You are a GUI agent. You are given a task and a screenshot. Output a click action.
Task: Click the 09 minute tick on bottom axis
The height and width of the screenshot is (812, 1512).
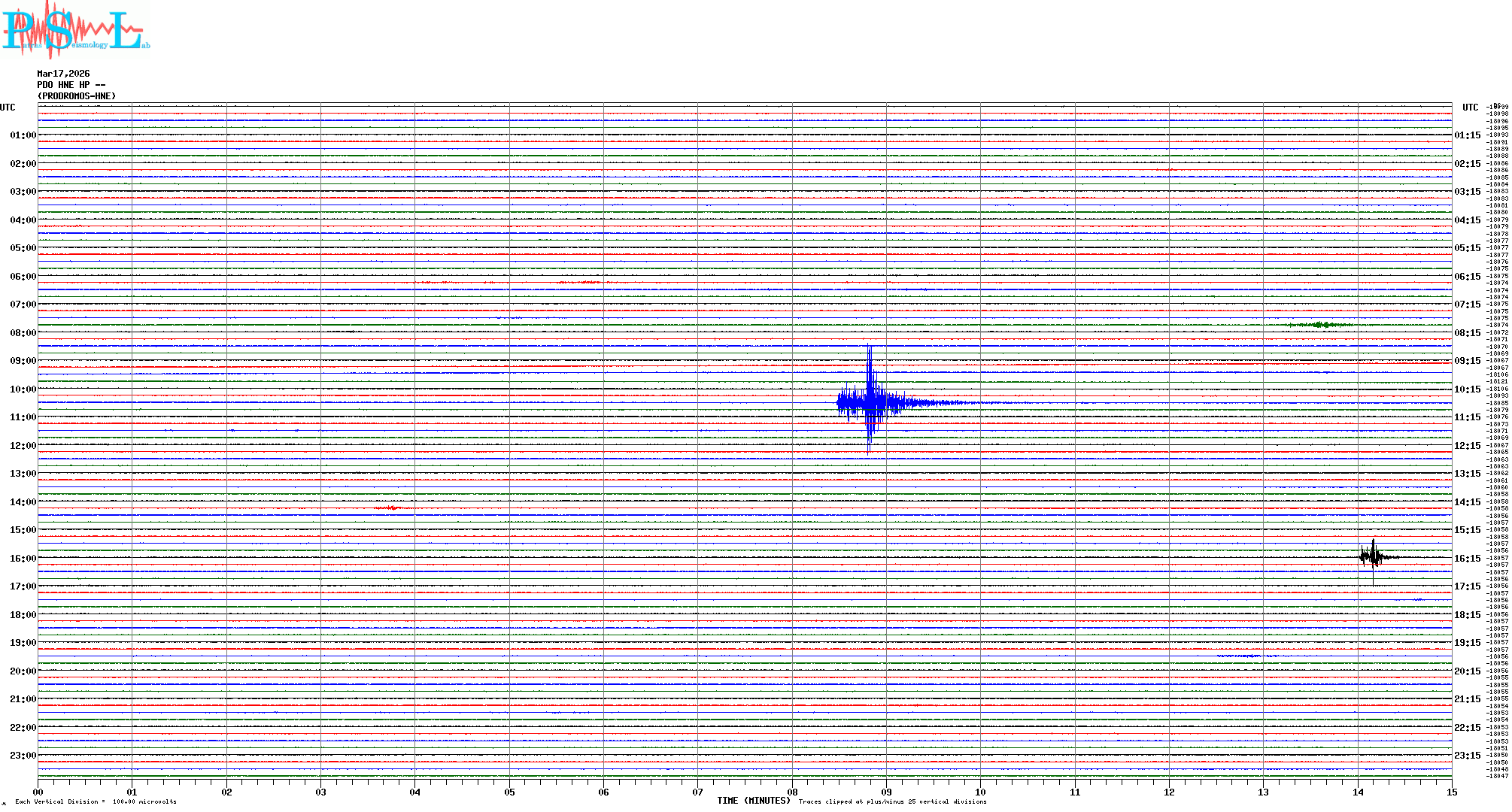[886, 792]
